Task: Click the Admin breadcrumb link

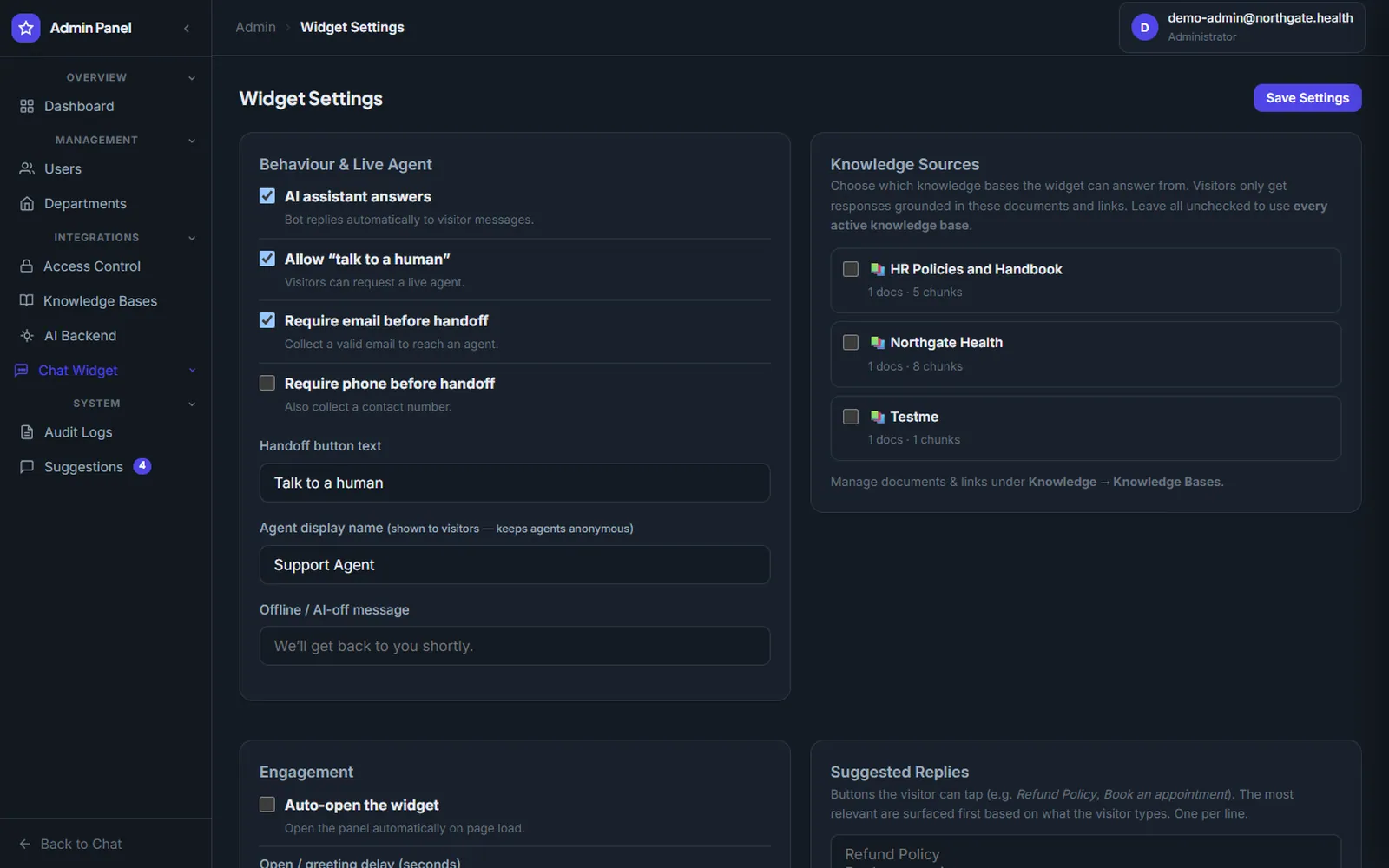Action: coord(255,28)
